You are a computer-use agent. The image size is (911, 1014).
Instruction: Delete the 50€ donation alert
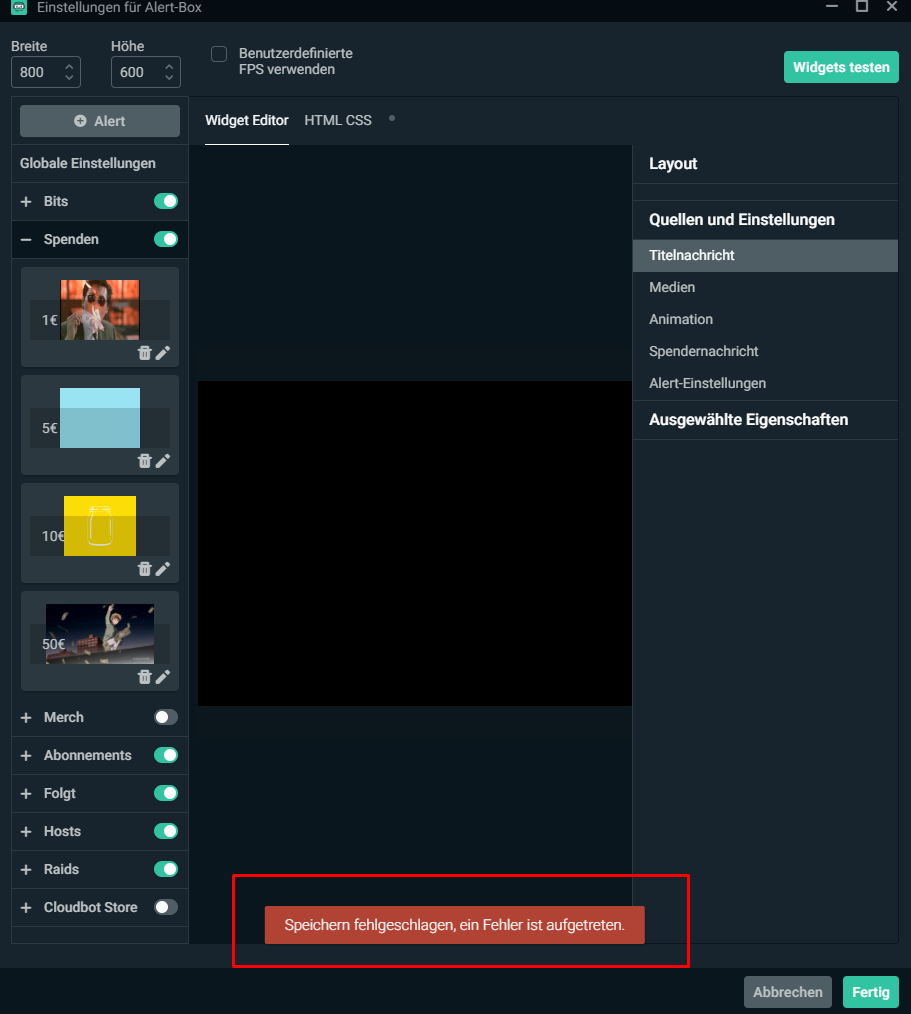(x=144, y=677)
